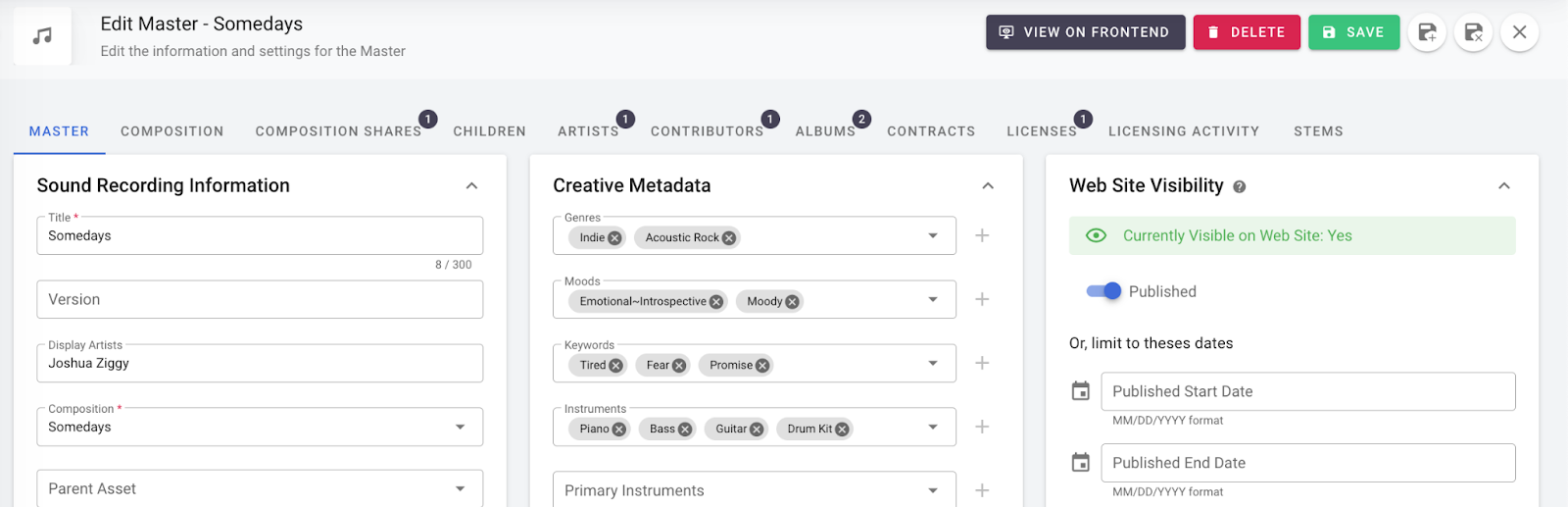This screenshot has height=507, width=1568.
Task: Open the Albums tab
Action: pyautogui.click(x=825, y=131)
